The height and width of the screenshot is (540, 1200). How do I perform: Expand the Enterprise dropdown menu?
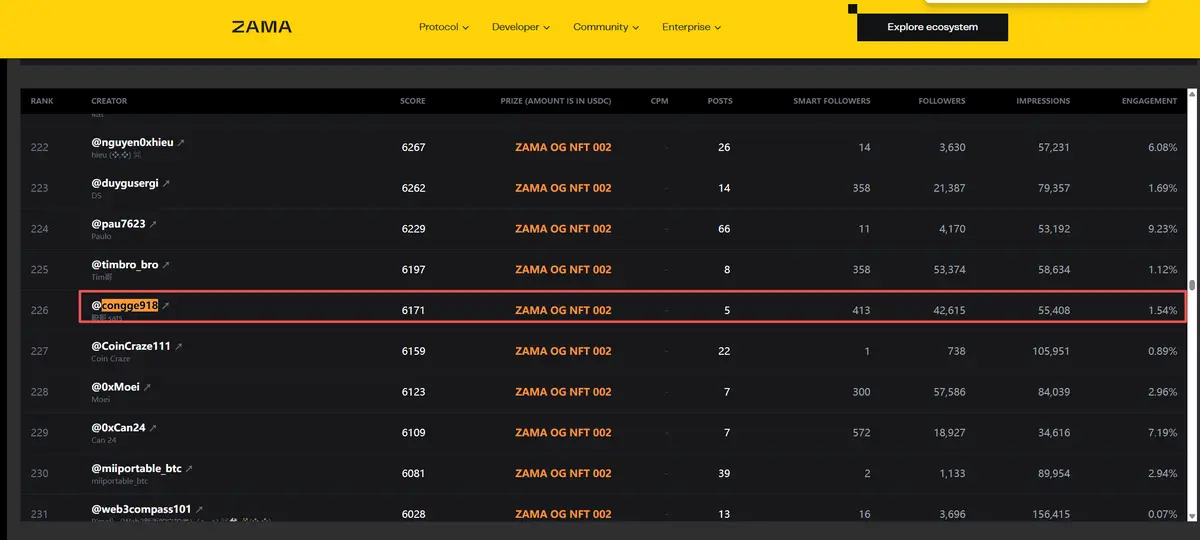(691, 27)
